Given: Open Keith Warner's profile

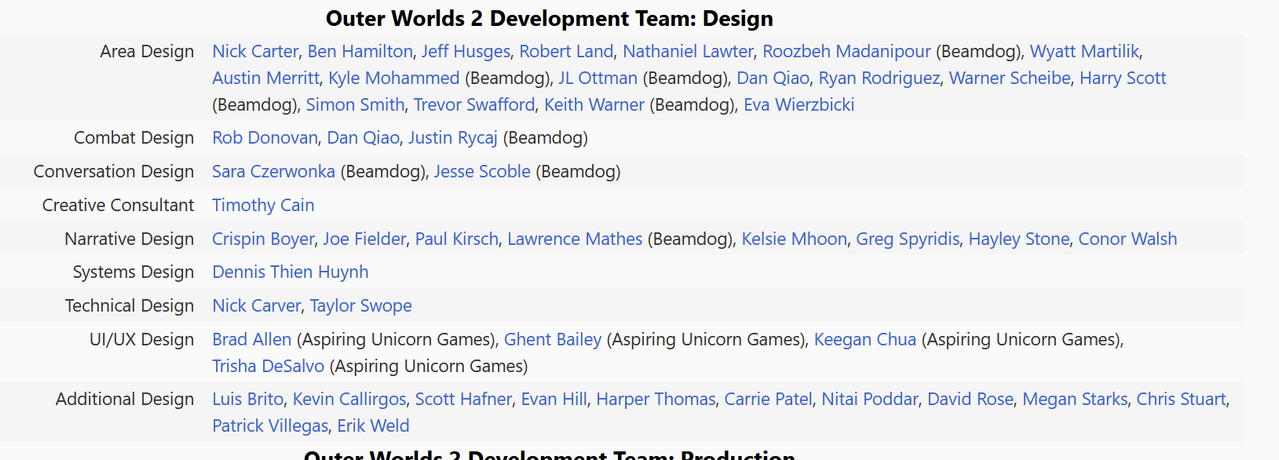Looking at the screenshot, I should [x=594, y=105].
